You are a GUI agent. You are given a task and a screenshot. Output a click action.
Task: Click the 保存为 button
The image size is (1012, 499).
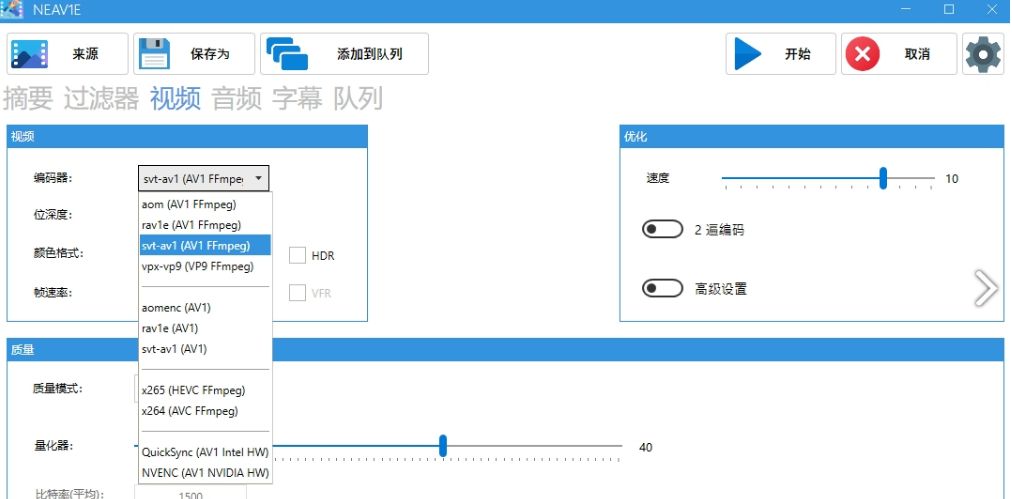tap(194, 54)
